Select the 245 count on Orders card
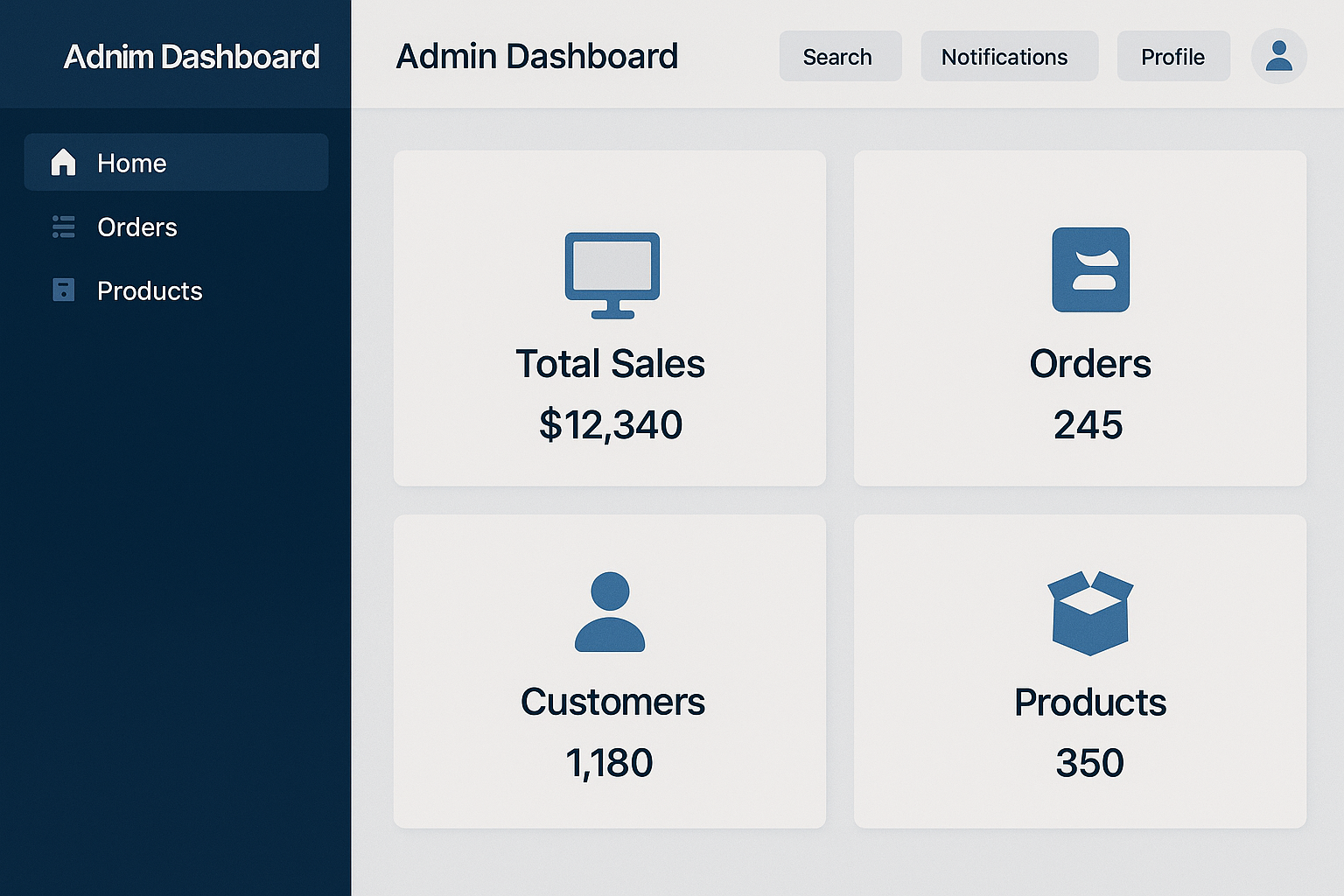 coord(1088,424)
